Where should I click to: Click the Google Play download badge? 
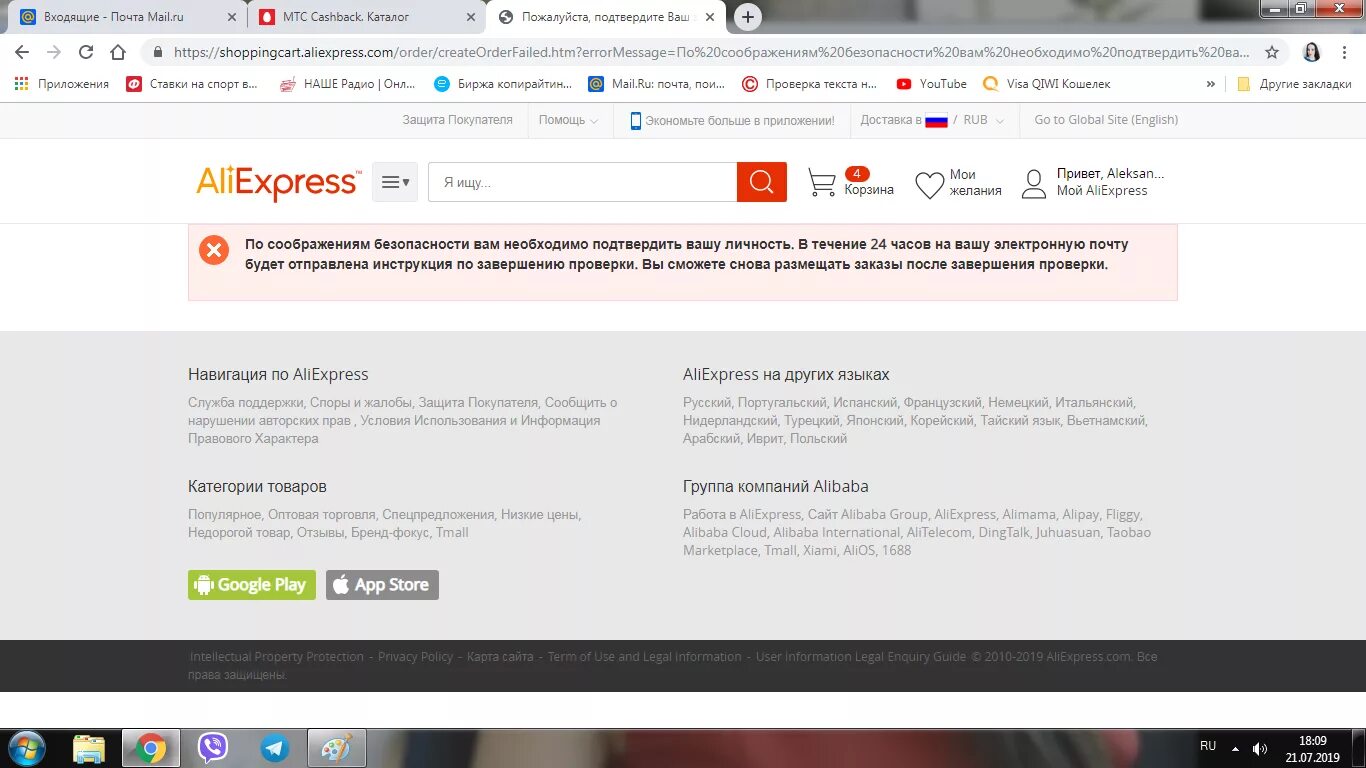click(252, 585)
